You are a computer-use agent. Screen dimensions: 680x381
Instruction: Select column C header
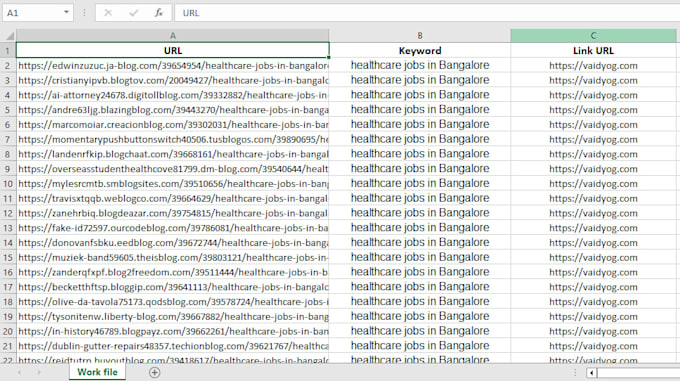point(593,36)
